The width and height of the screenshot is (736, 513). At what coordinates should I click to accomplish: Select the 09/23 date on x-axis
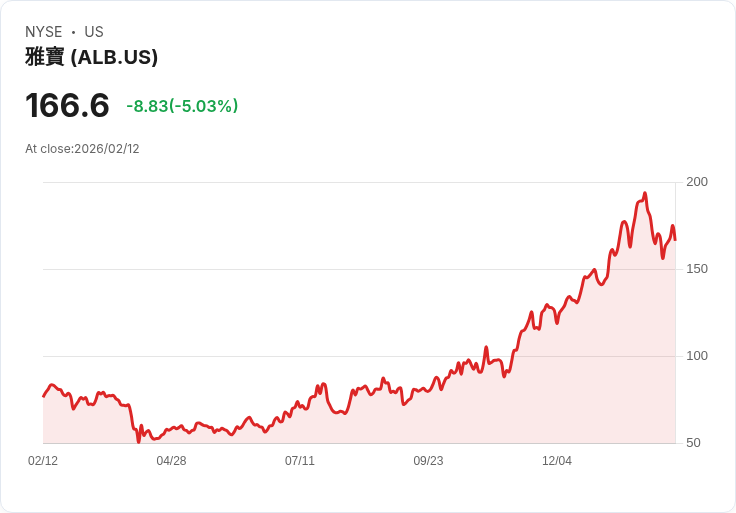tap(428, 461)
